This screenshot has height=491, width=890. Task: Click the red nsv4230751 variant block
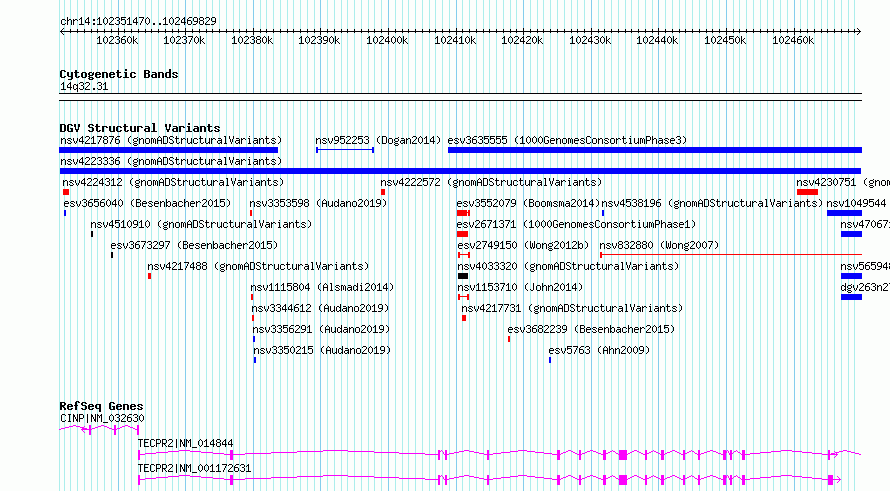point(807,192)
